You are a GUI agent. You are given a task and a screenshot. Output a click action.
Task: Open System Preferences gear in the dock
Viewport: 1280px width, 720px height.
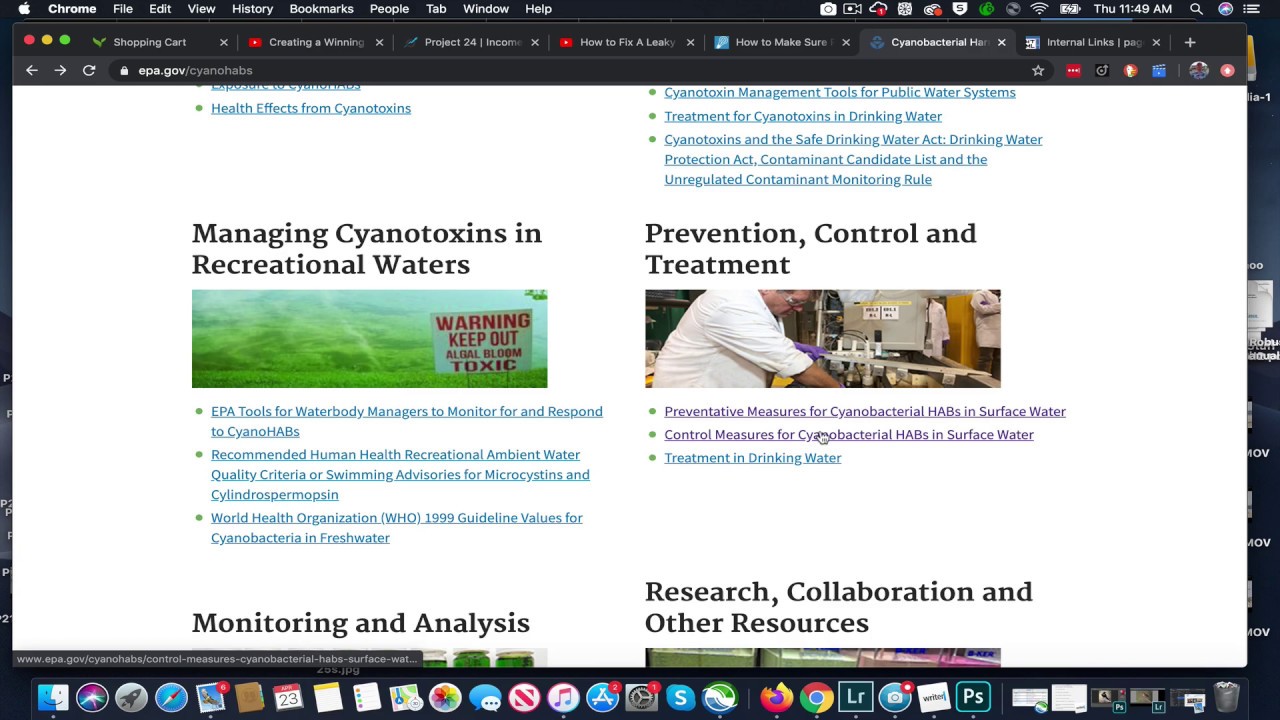pos(641,697)
